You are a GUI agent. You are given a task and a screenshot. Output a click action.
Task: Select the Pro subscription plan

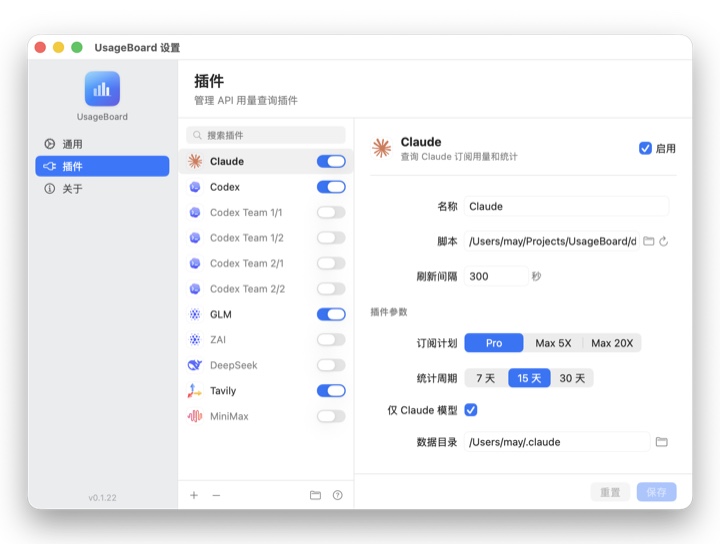pos(494,343)
